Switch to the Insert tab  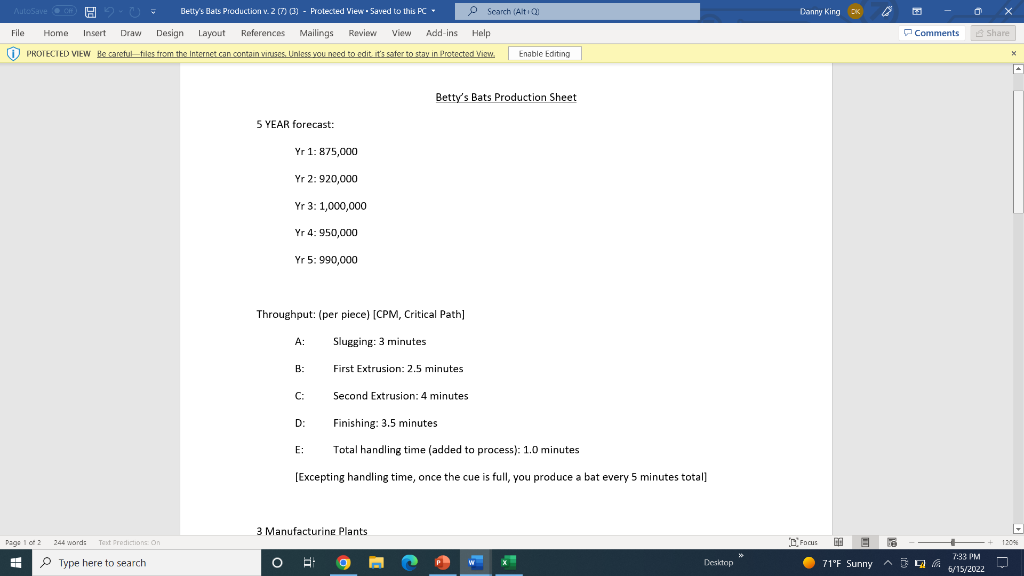tap(94, 33)
